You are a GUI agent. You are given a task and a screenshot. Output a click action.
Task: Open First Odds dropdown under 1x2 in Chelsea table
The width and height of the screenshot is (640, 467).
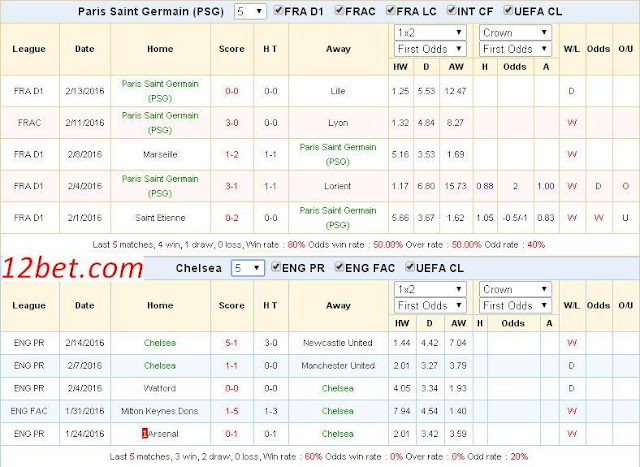coord(430,305)
